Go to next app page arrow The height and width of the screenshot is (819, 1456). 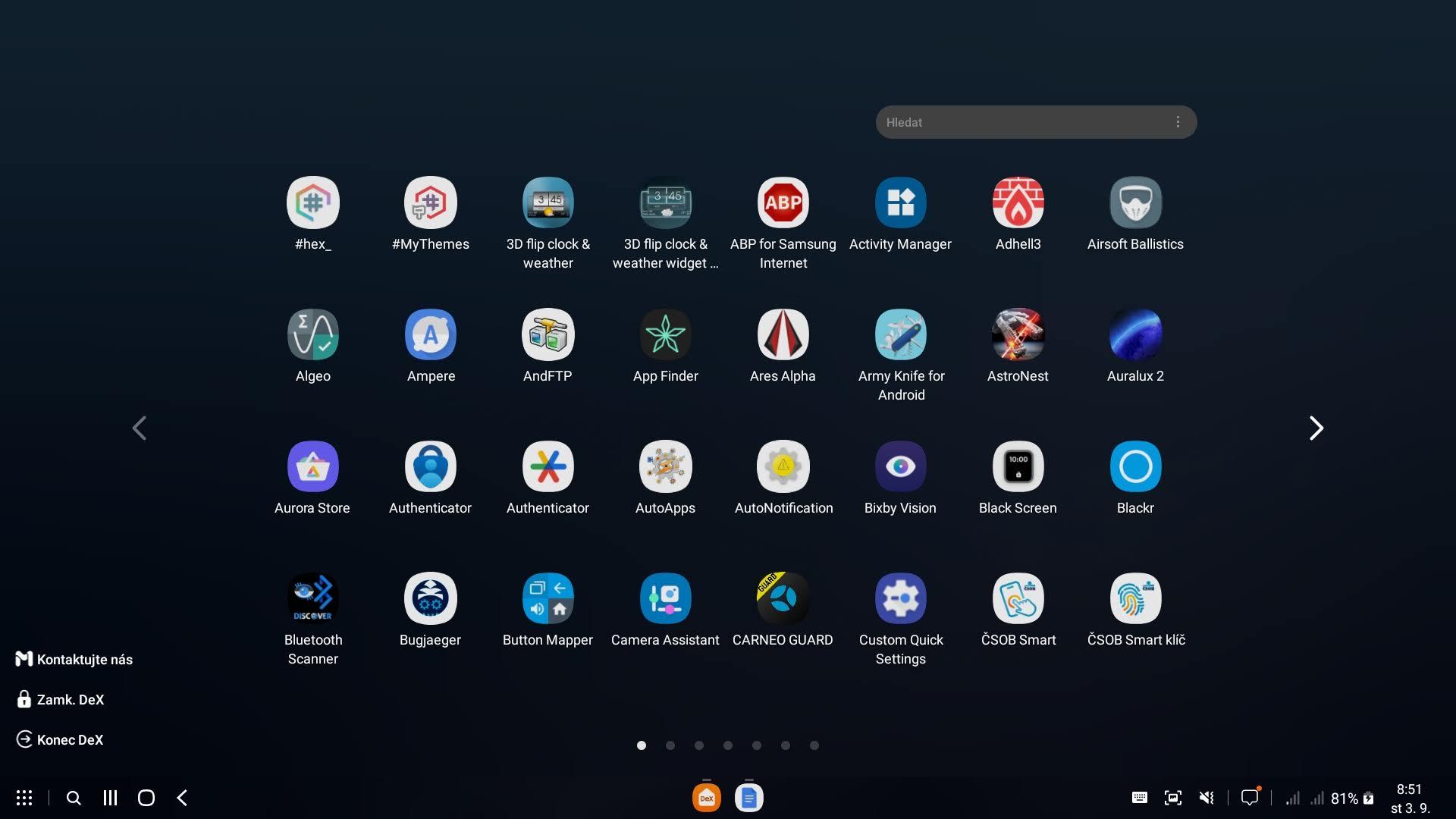coord(1316,428)
